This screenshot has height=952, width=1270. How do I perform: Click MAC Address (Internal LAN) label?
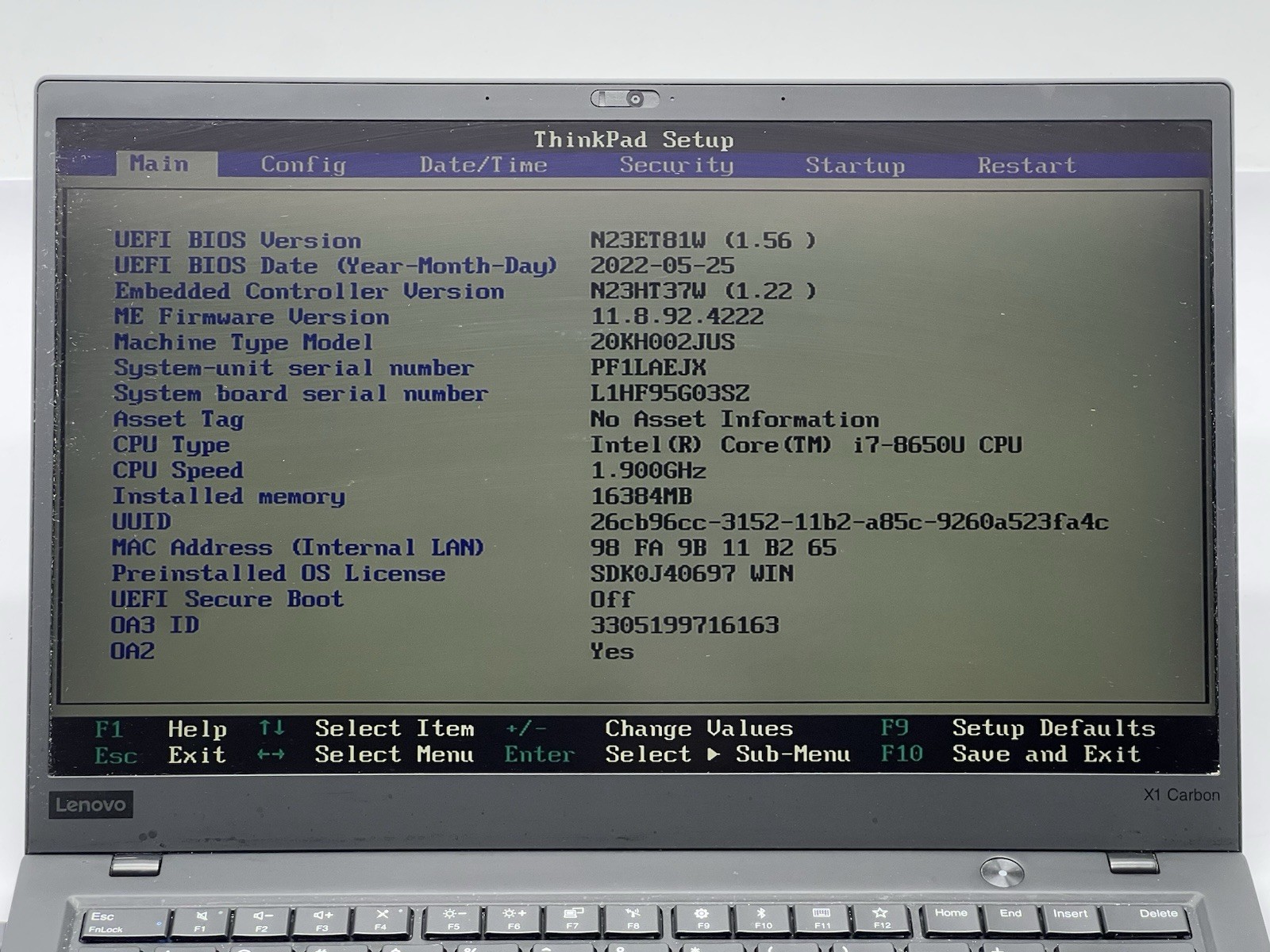tap(298, 547)
